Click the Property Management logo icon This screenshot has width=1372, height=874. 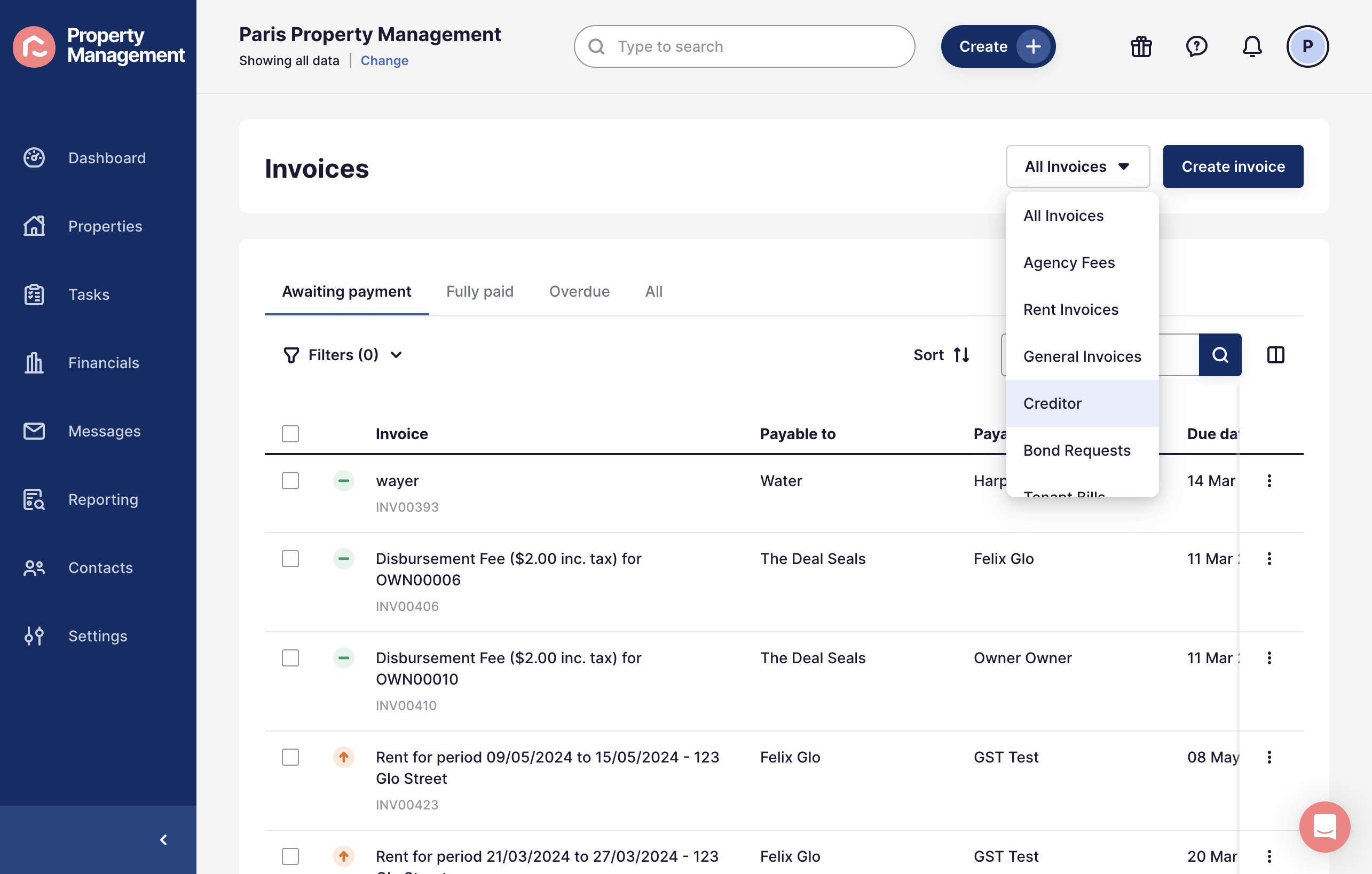tap(34, 46)
